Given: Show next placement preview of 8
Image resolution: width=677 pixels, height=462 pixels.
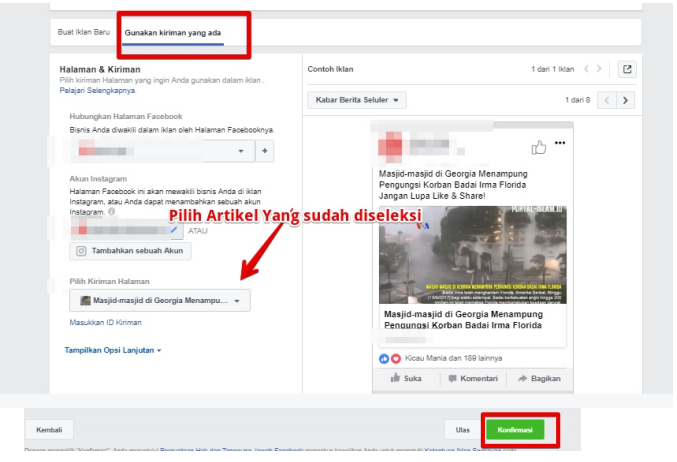Looking at the screenshot, I should click(625, 100).
